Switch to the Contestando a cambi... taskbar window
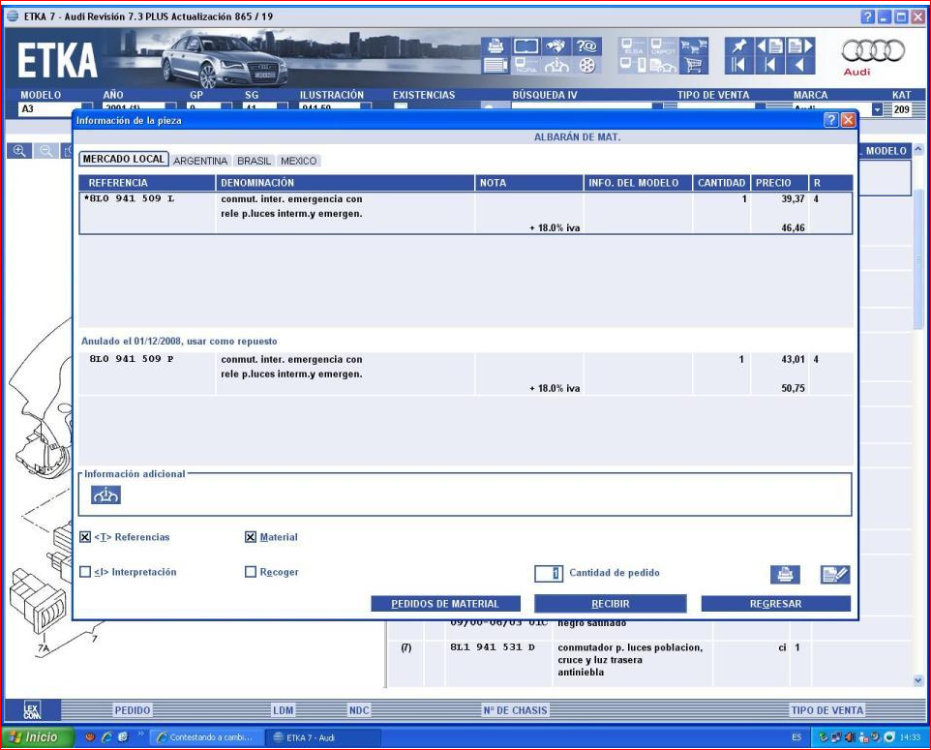Image resolution: width=931 pixels, height=750 pixels. 205,738
